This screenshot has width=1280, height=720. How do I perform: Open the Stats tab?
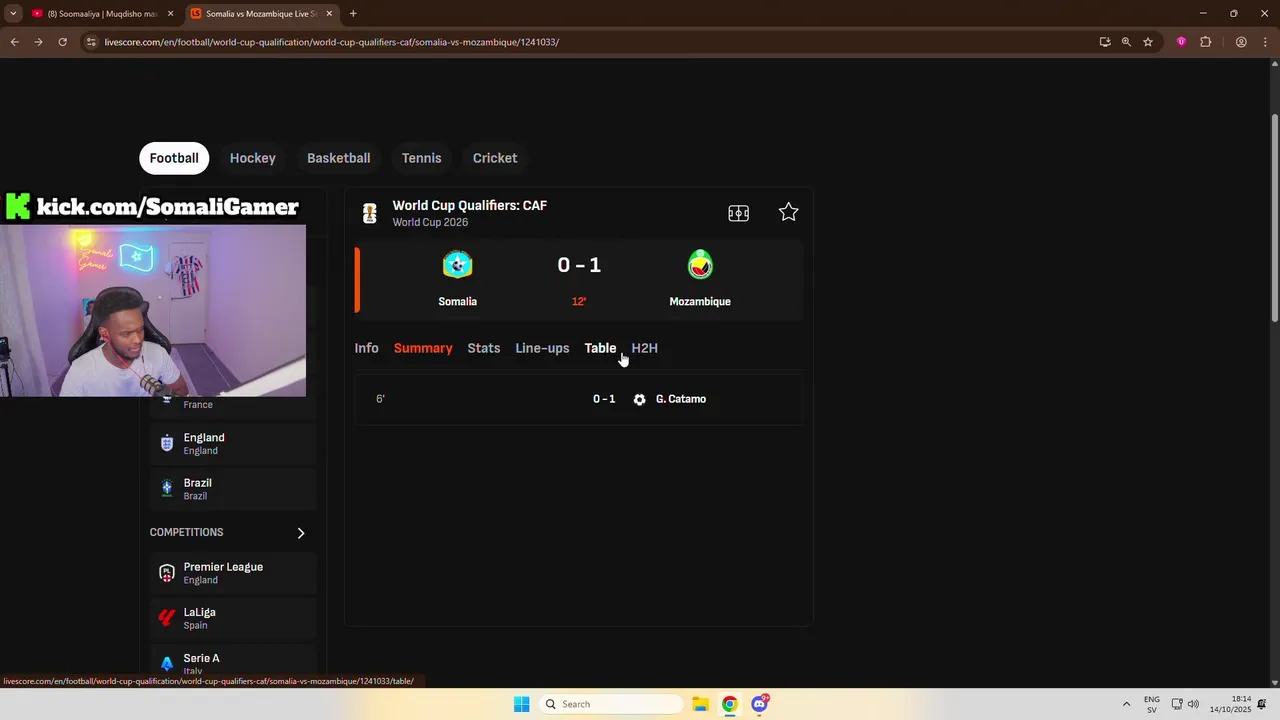click(x=484, y=348)
